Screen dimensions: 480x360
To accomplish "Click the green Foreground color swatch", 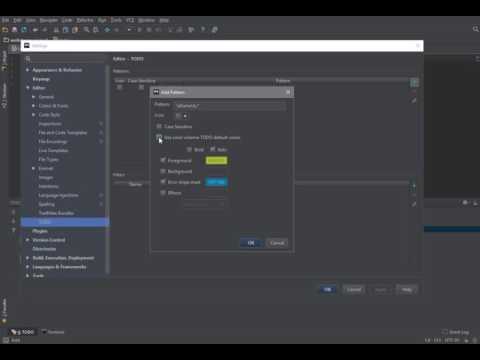I will (x=216, y=161).
